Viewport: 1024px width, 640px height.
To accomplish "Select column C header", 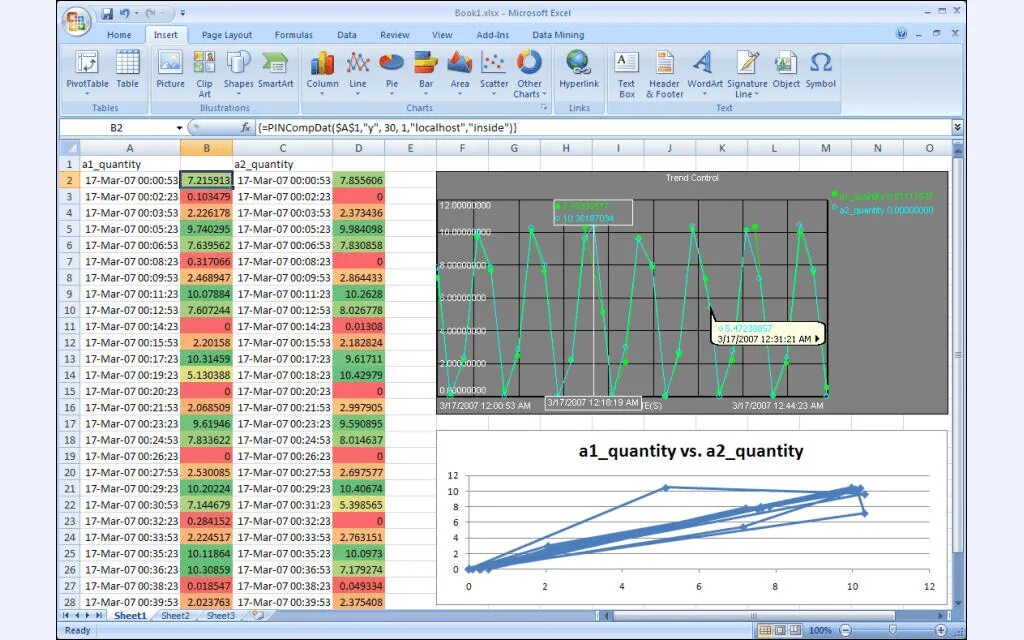I will tap(282, 148).
